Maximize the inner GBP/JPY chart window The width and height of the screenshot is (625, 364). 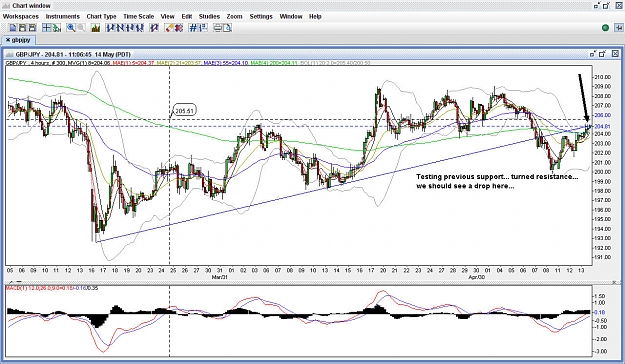603,53
